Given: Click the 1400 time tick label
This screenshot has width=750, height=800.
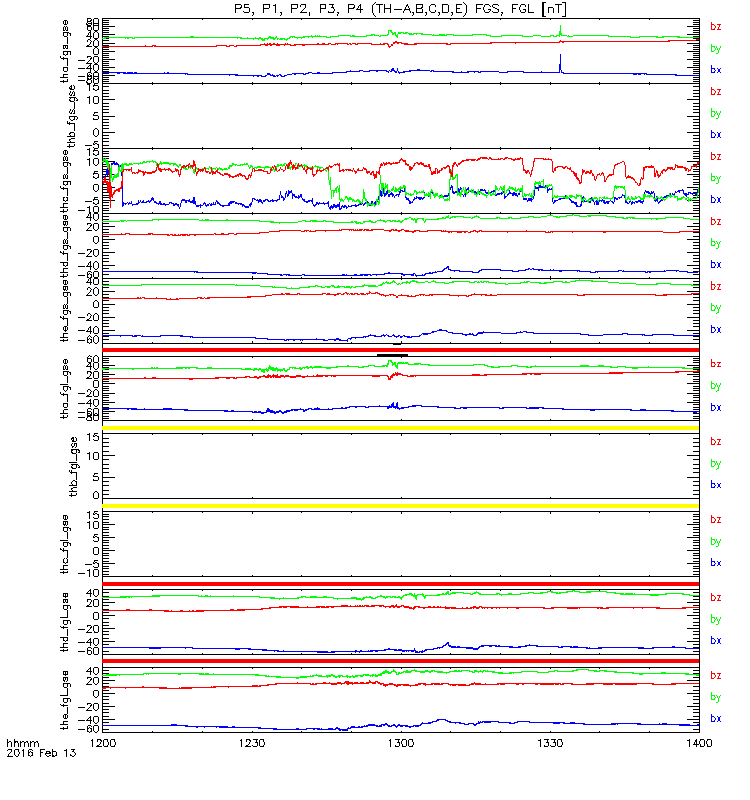Looking at the screenshot, I should click(x=699, y=743).
